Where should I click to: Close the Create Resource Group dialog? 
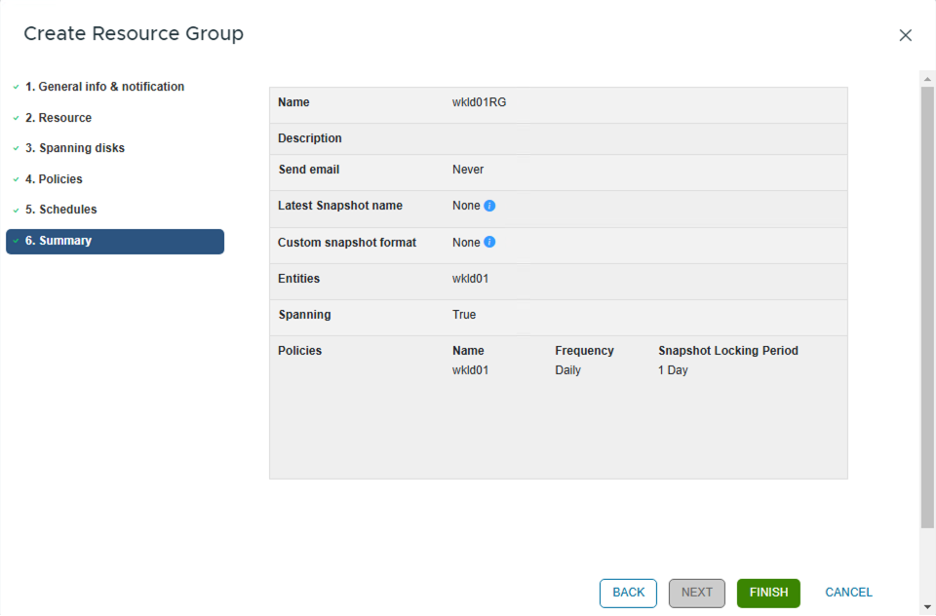[x=905, y=35]
